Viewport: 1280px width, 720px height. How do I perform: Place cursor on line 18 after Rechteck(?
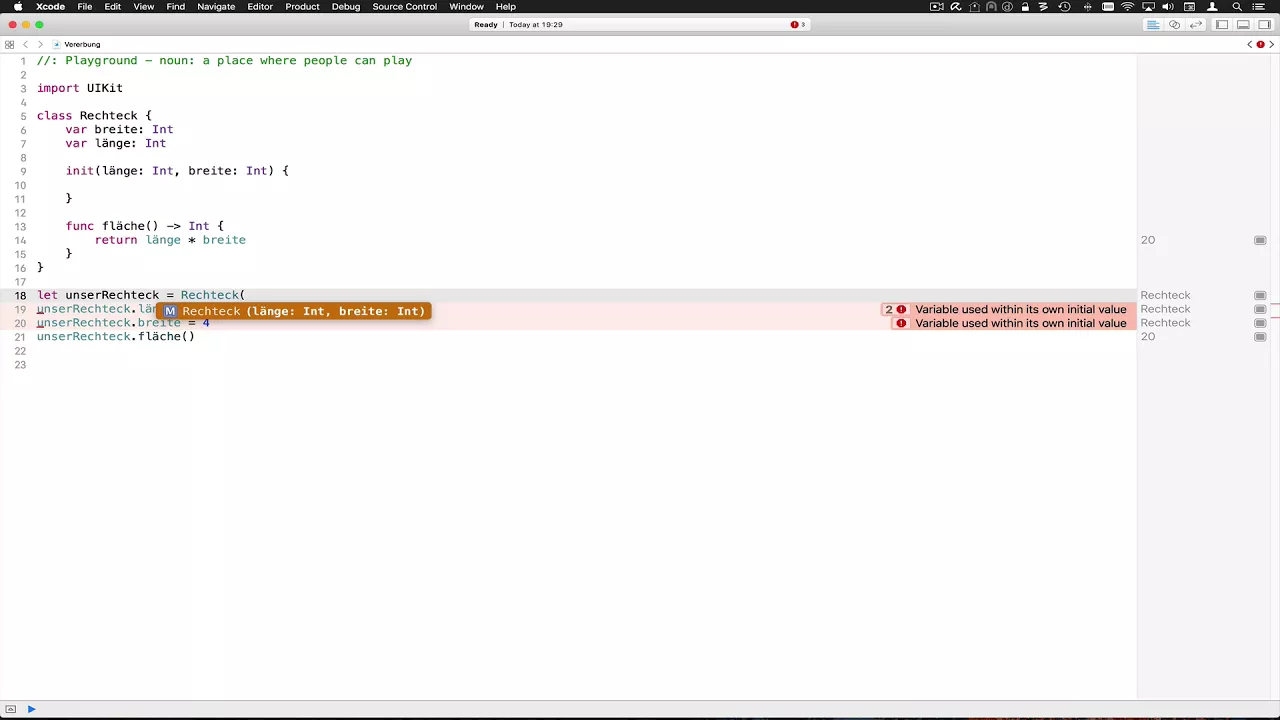246,295
